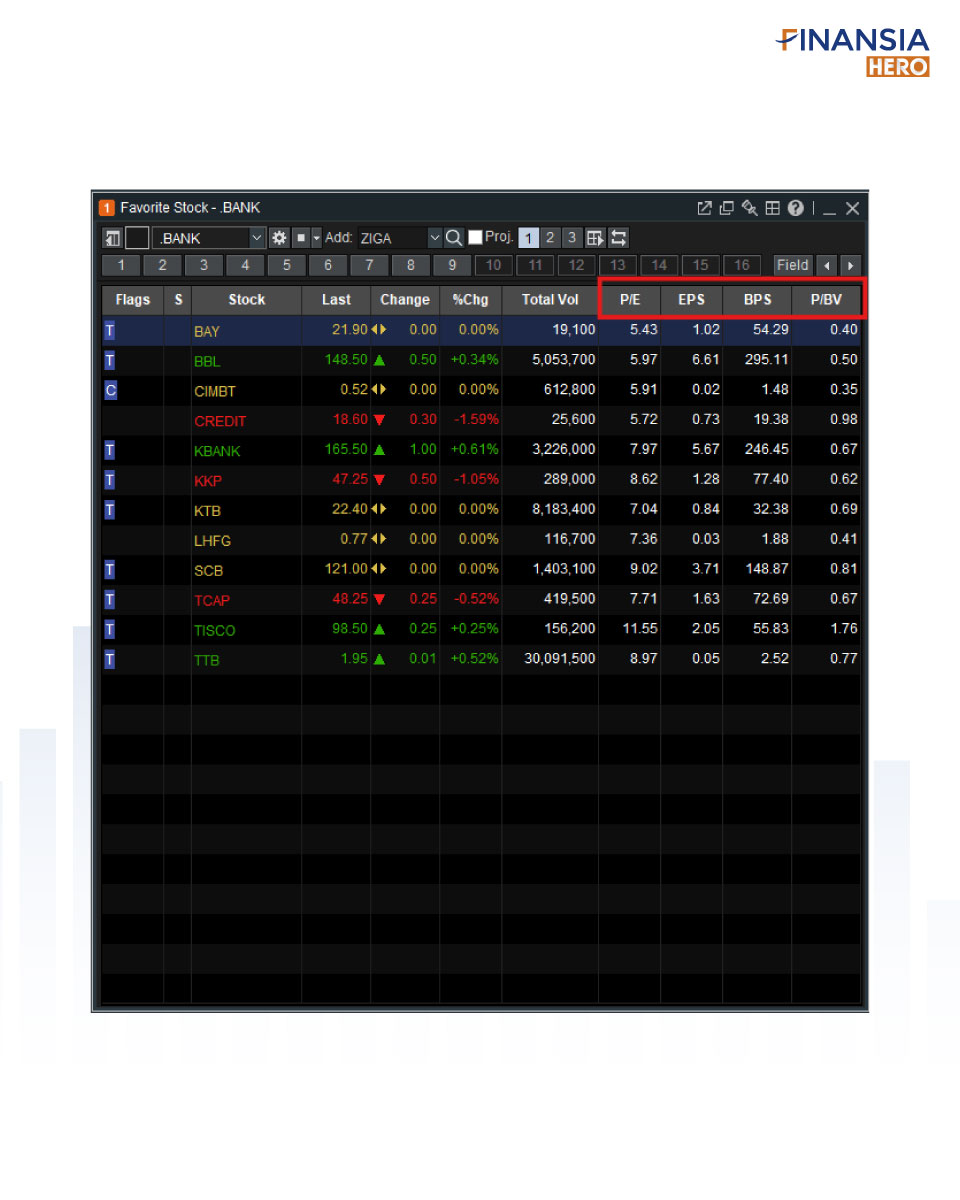The height and width of the screenshot is (1200, 960).
Task: Click the blank box left of .BANK field
Action: pos(137,238)
